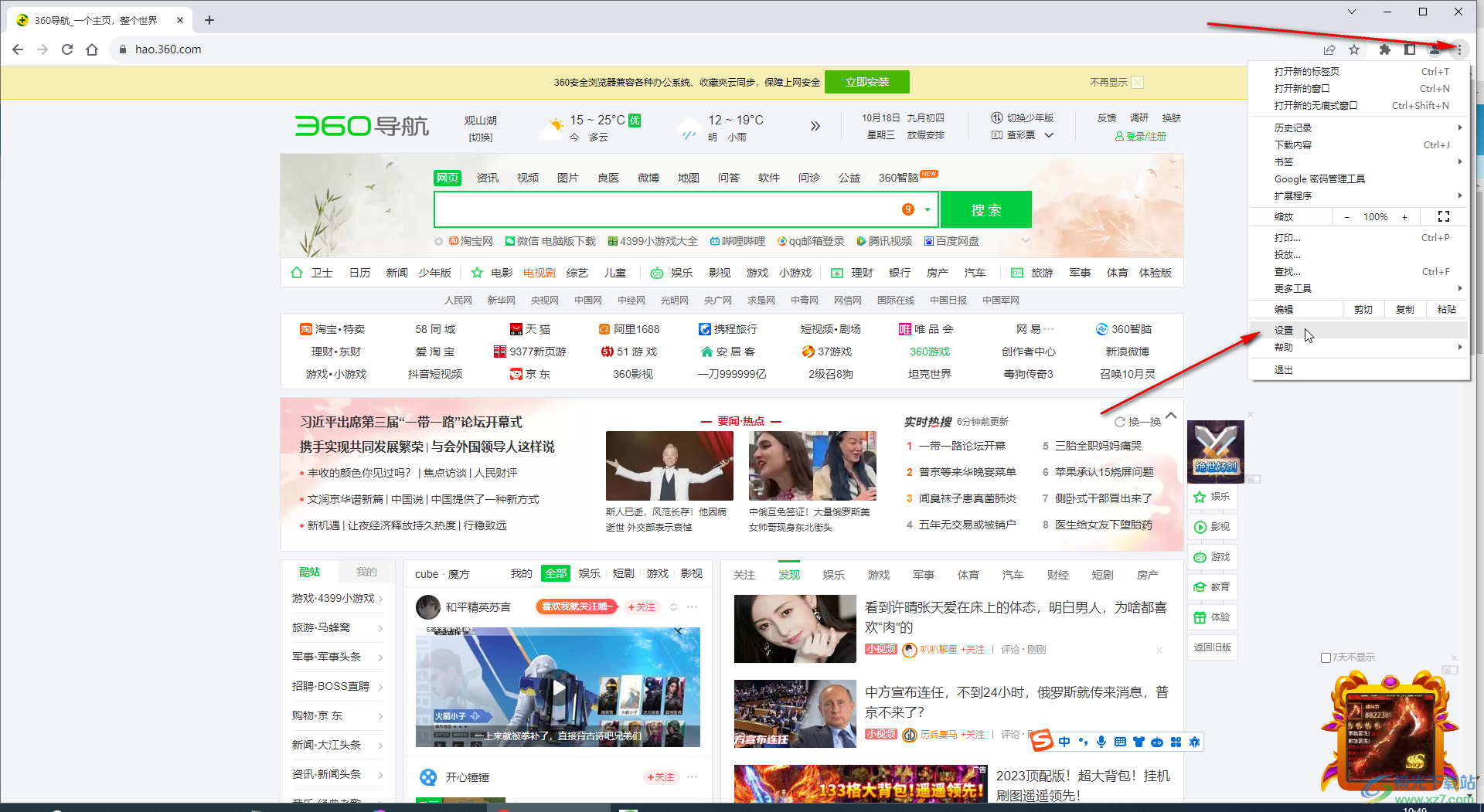Expand the 招聘·BOSS直聘 row arrow
This screenshot has width=1484, height=812.
[380, 687]
